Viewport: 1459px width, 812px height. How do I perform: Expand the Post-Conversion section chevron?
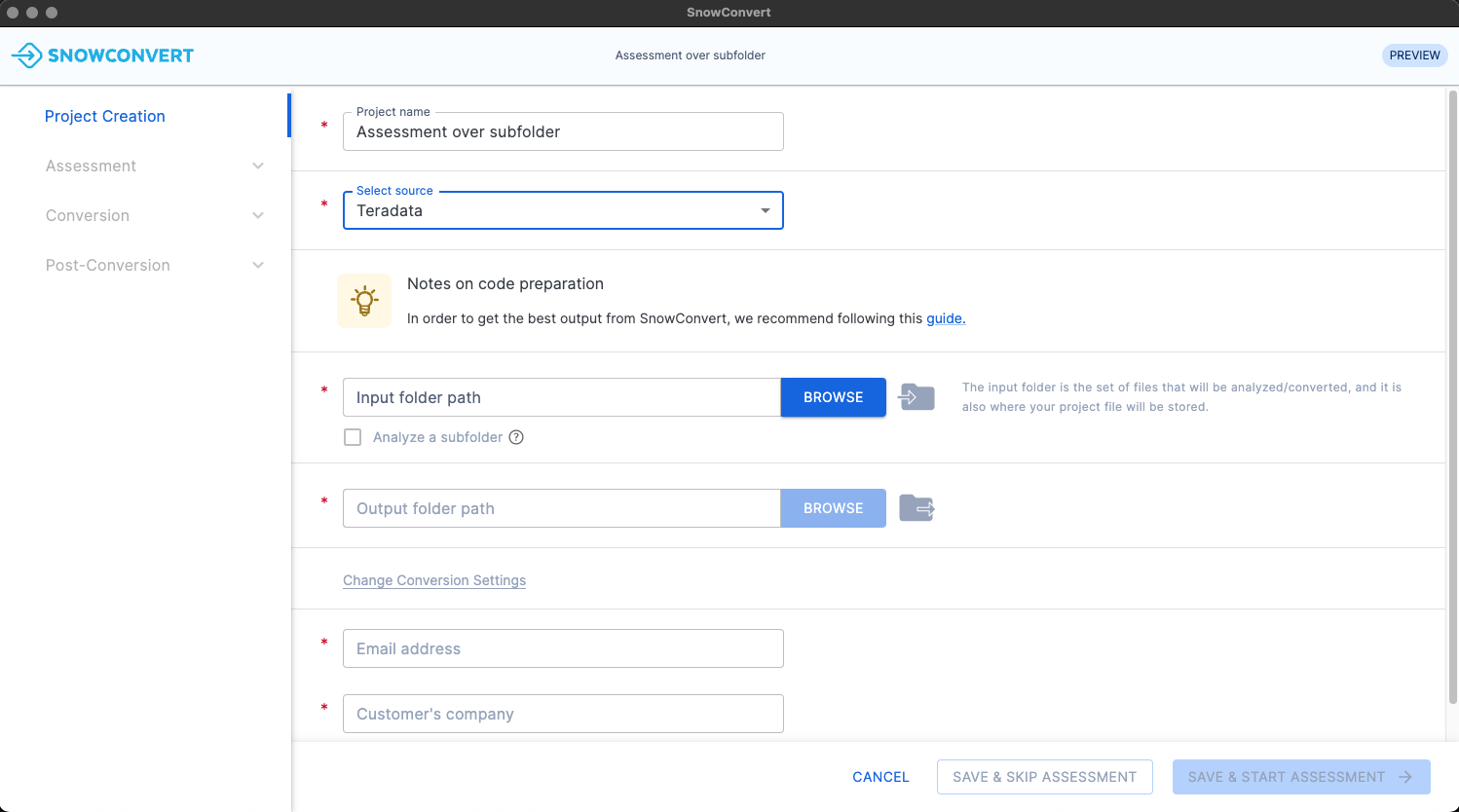[x=258, y=265]
